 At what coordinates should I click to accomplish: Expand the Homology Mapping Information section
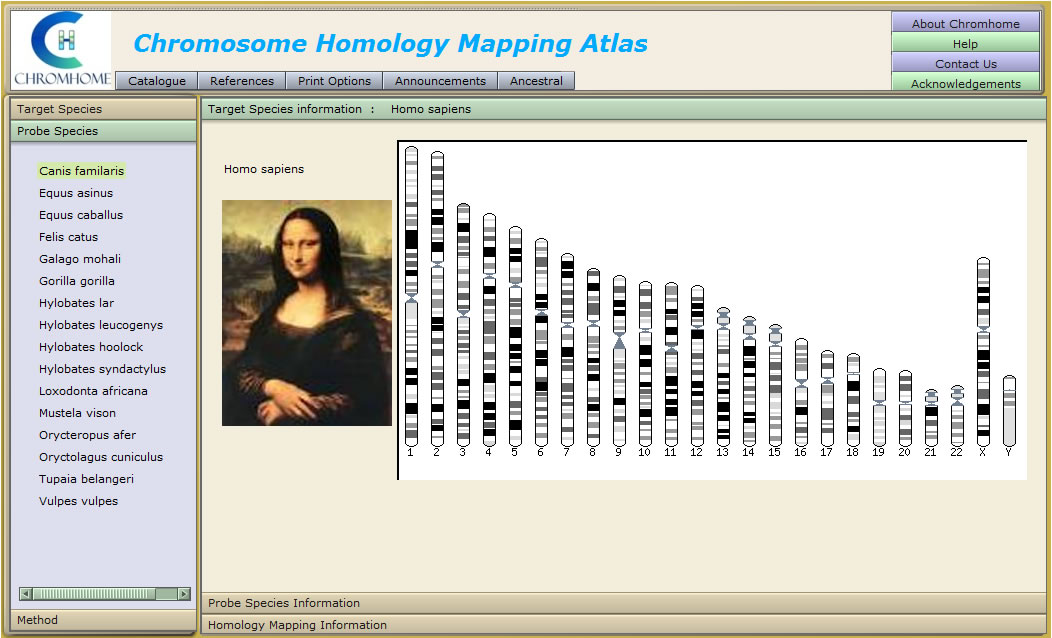623,625
